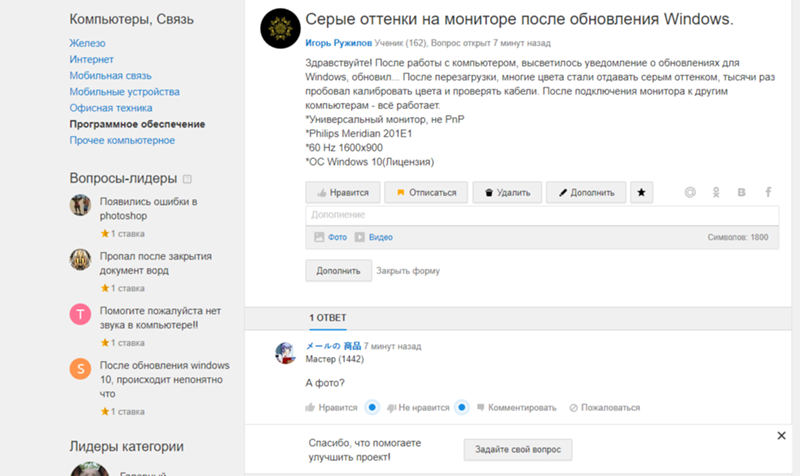Click the pink T avatar

tap(80, 314)
